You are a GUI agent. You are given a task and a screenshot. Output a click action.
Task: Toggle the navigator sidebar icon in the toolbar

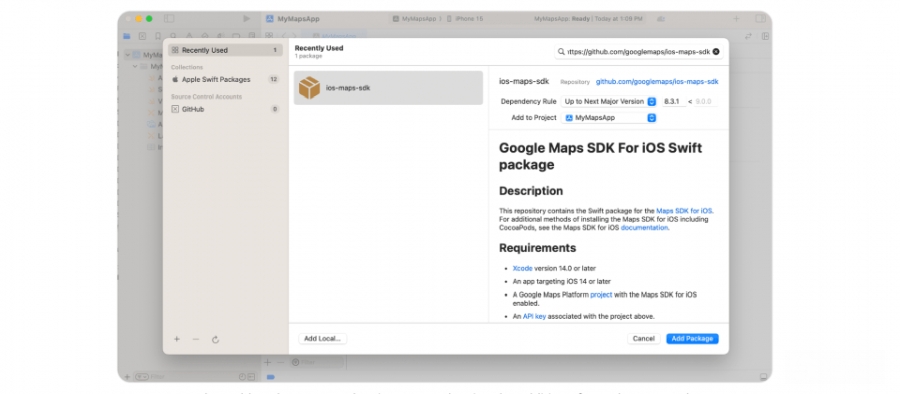click(169, 18)
